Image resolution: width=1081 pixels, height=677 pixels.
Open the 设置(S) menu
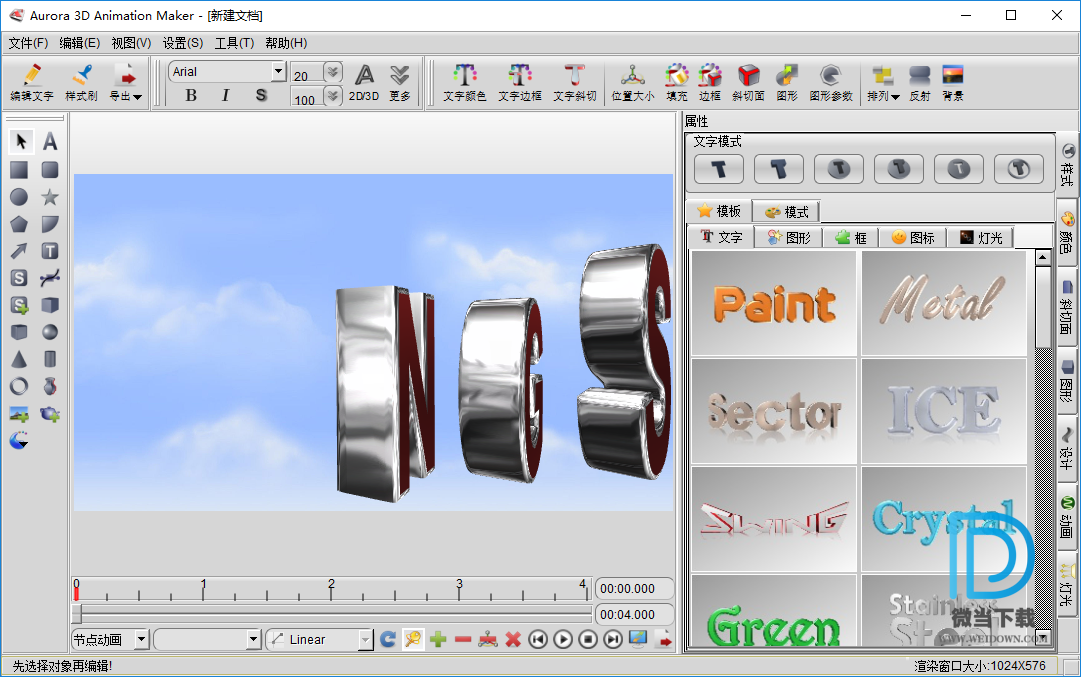183,43
